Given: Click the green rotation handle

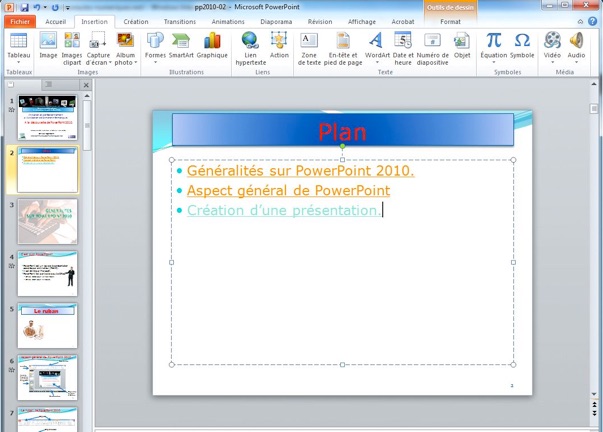Looking at the screenshot, I should [342, 146].
